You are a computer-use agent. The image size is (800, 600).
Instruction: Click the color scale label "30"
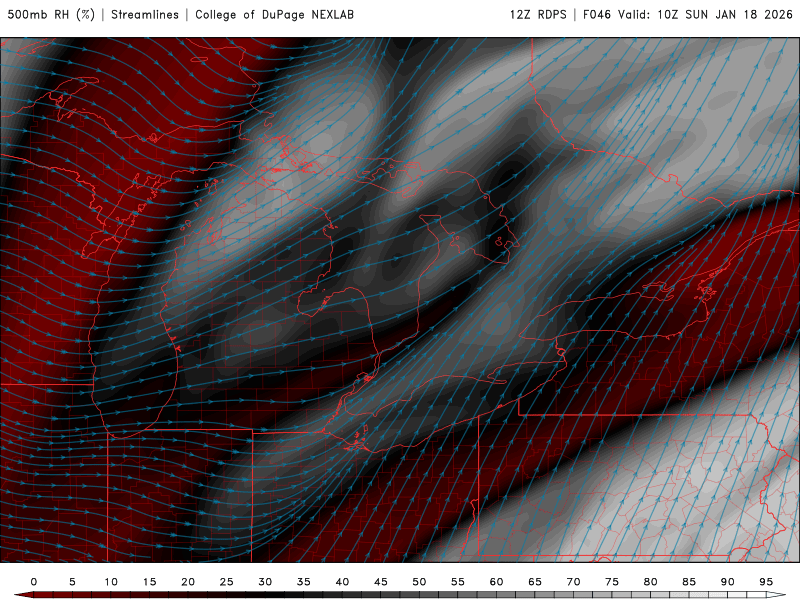(265, 582)
